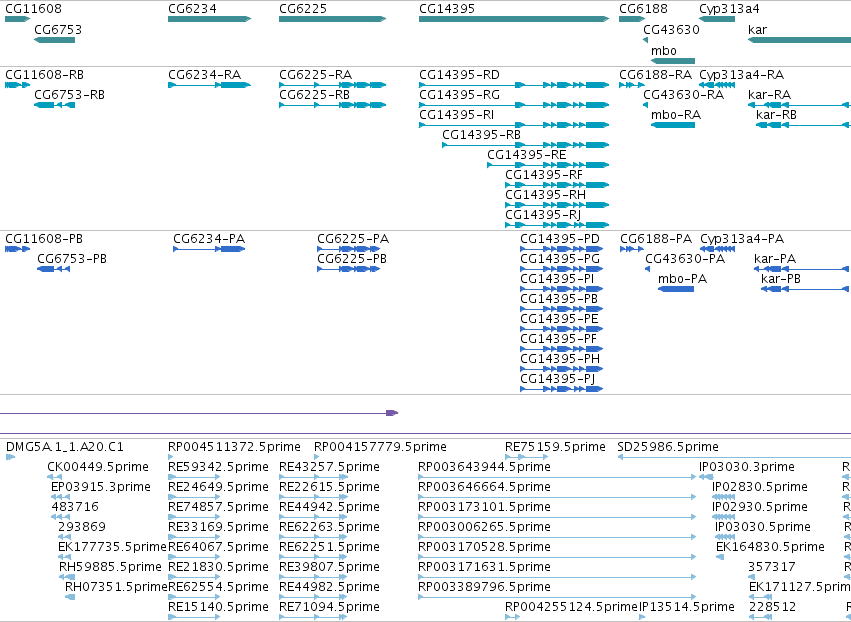Screen dimensions: 851x622
Task: Select protein CG6225-PB
Action: [x=352, y=259]
